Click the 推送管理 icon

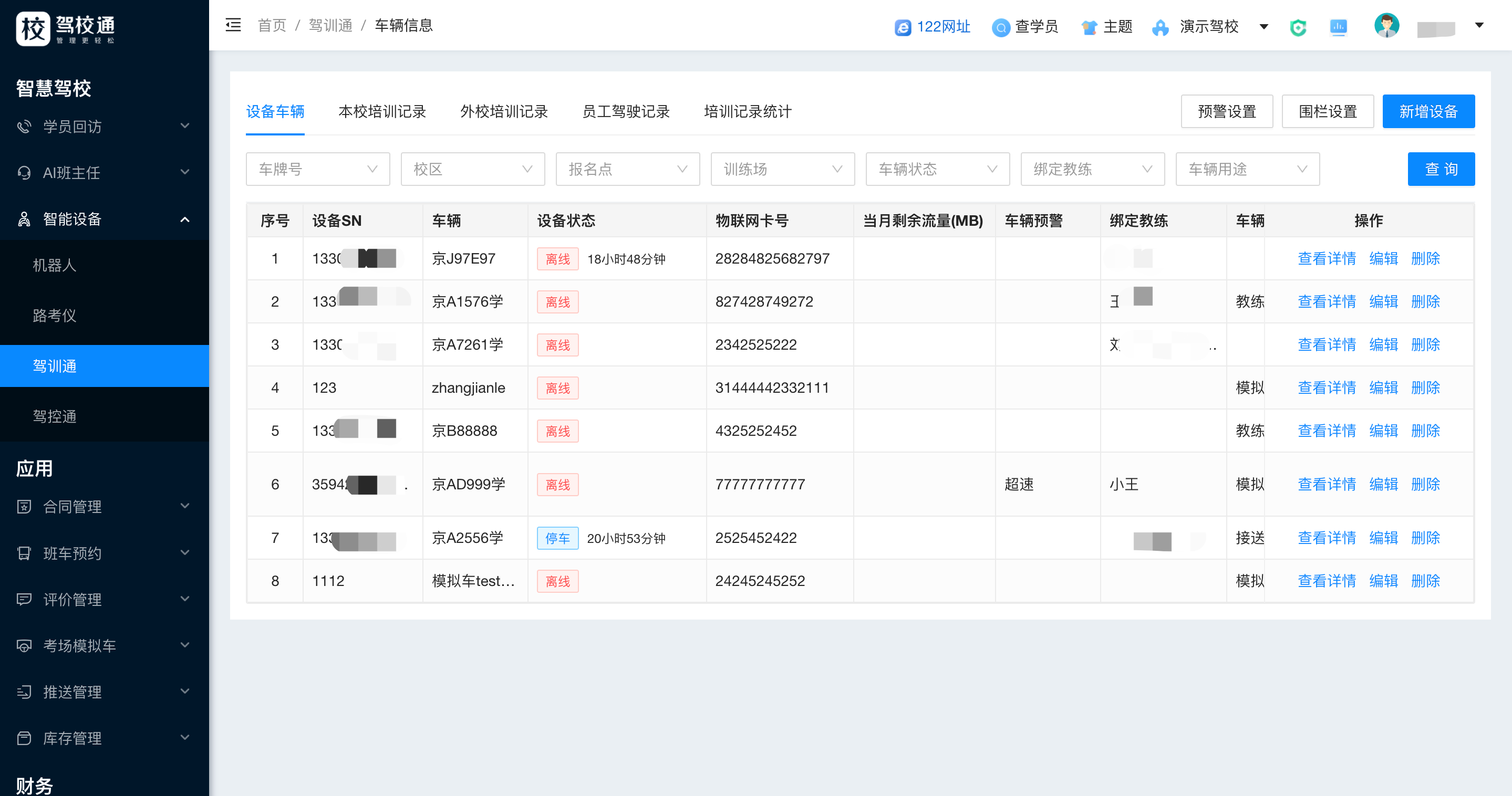pos(24,692)
